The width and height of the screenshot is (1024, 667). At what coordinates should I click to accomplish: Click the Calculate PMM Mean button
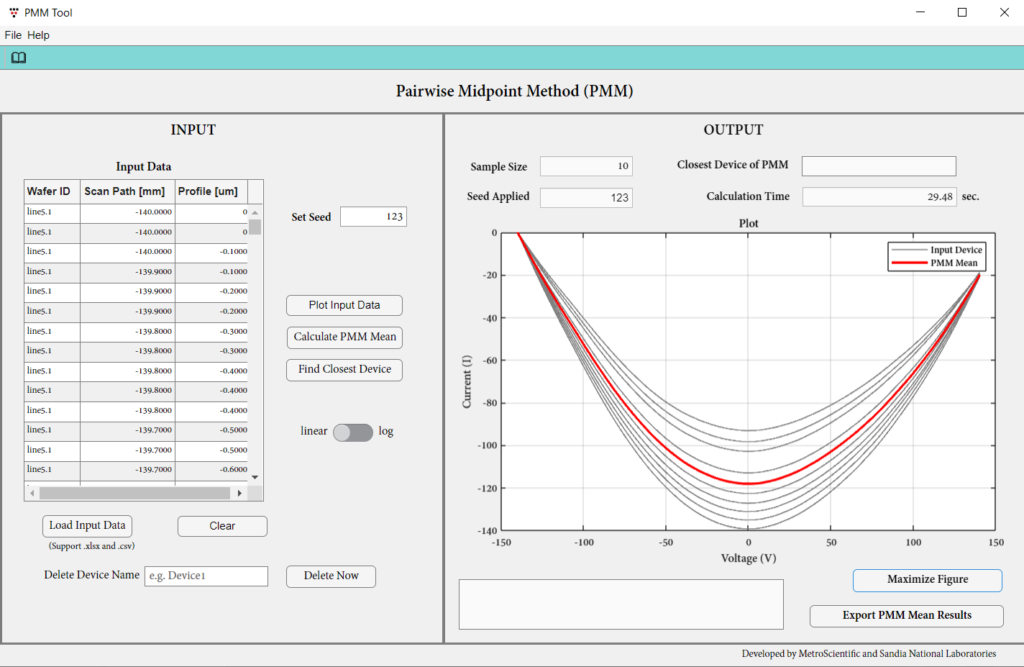click(x=345, y=337)
